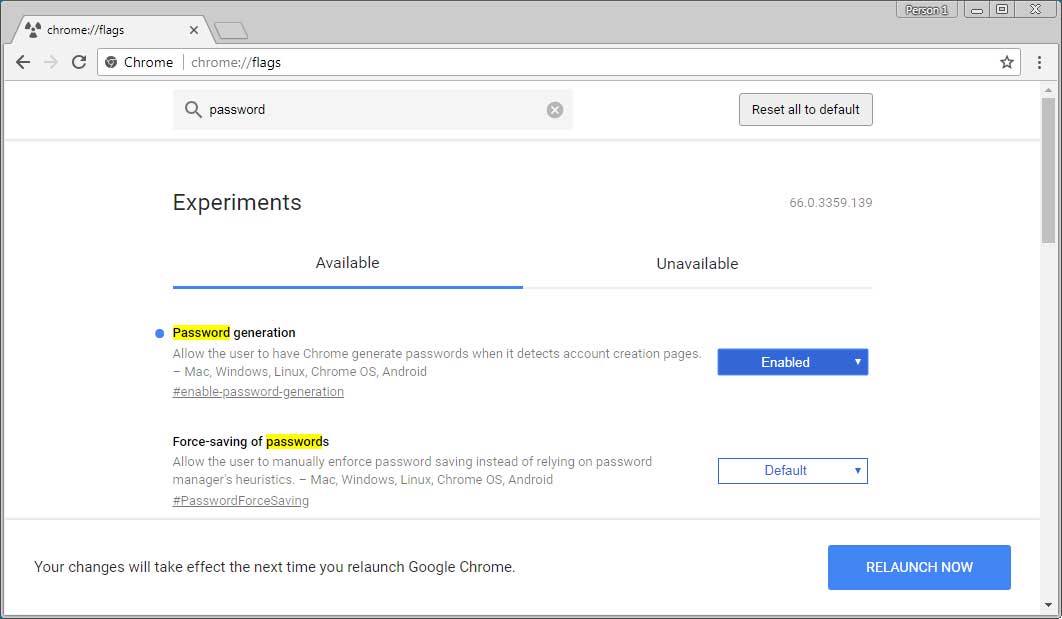1062x619 pixels.
Task: Click the Force-saving of passwords title
Action: point(251,442)
